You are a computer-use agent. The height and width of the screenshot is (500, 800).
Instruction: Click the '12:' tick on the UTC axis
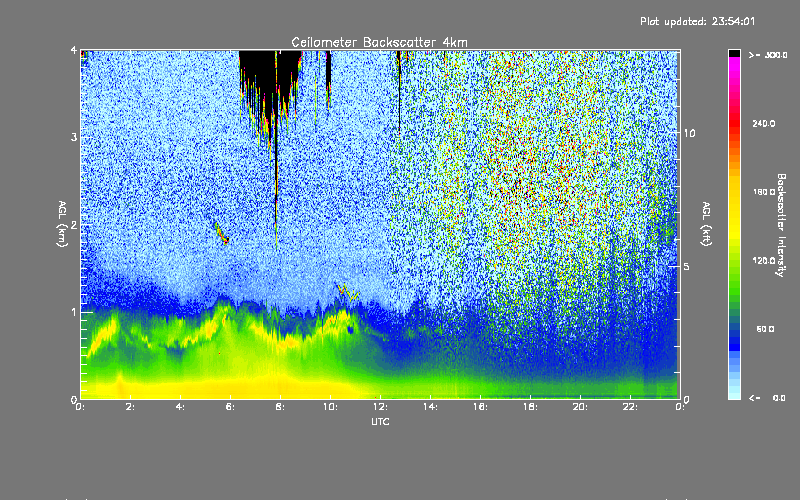coord(380,407)
